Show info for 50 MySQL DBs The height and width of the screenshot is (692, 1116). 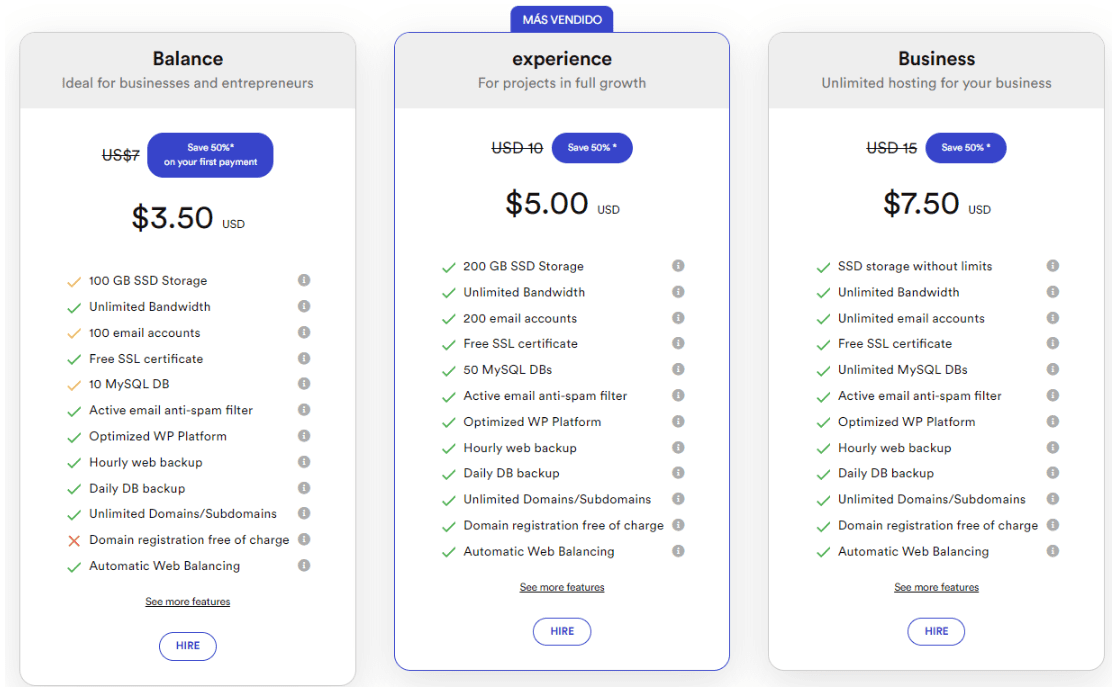point(678,369)
